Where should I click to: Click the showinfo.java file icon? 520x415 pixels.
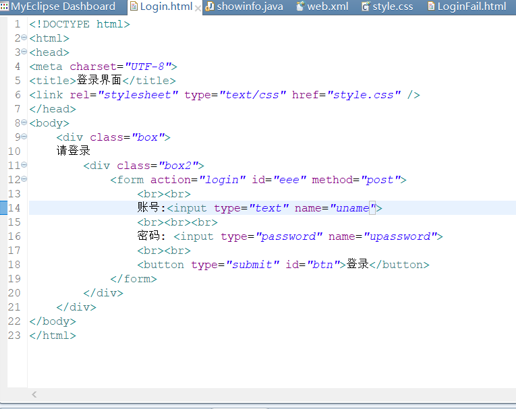coord(210,6)
